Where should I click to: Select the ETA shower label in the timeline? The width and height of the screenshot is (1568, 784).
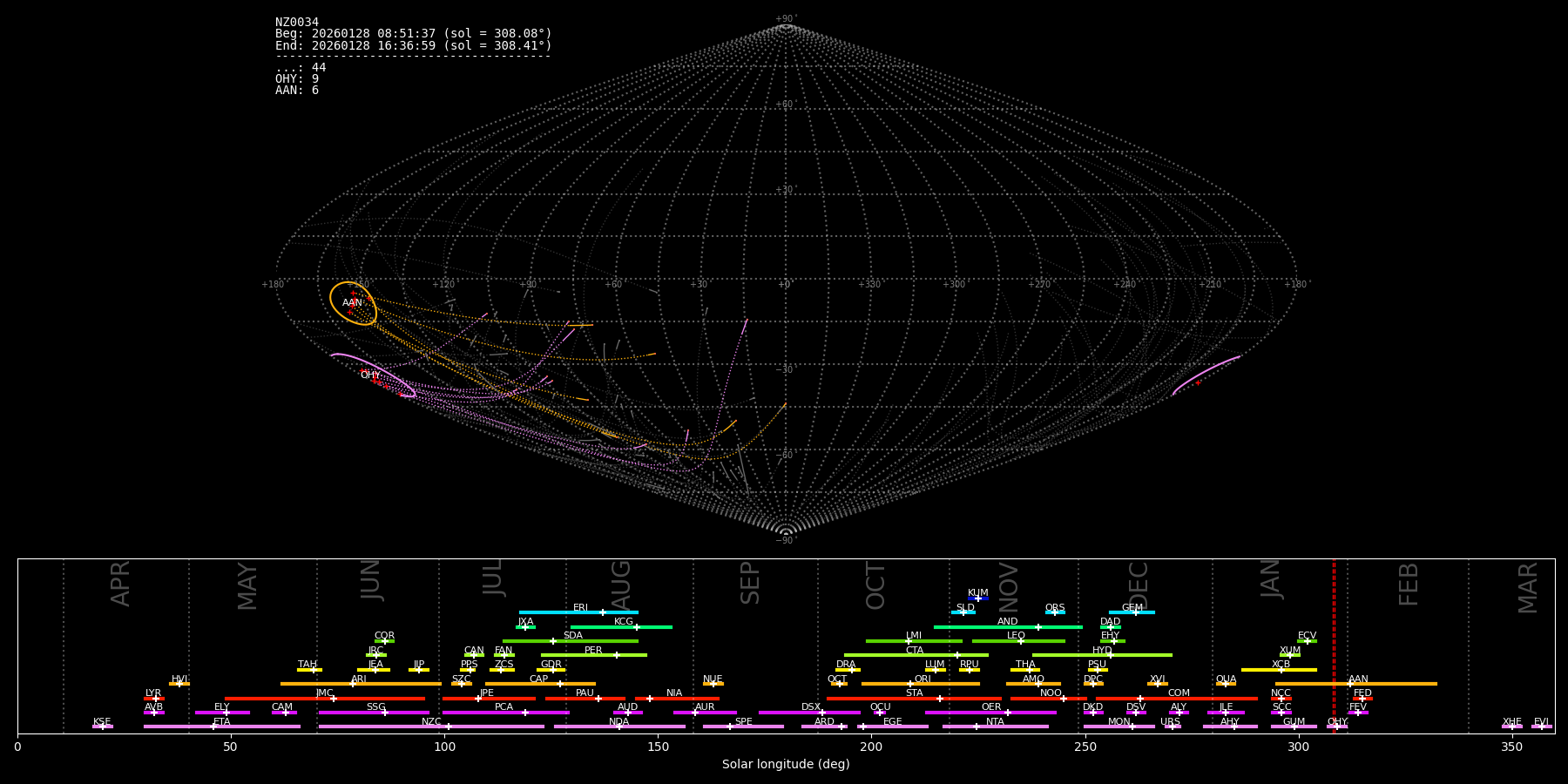click(222, 722)
